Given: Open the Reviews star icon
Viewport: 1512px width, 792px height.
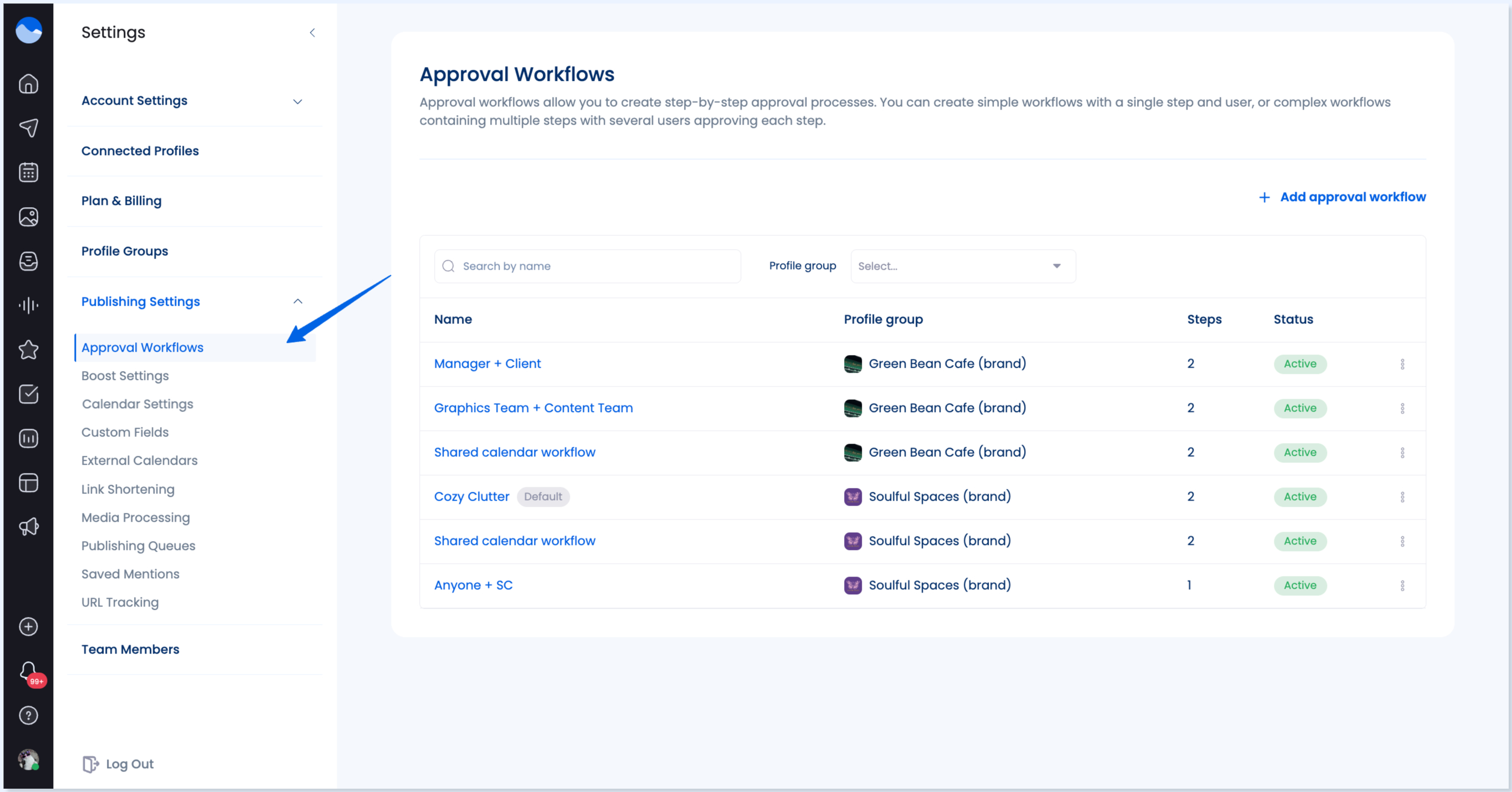Looking at the screenshot, I should click(28, 350).
